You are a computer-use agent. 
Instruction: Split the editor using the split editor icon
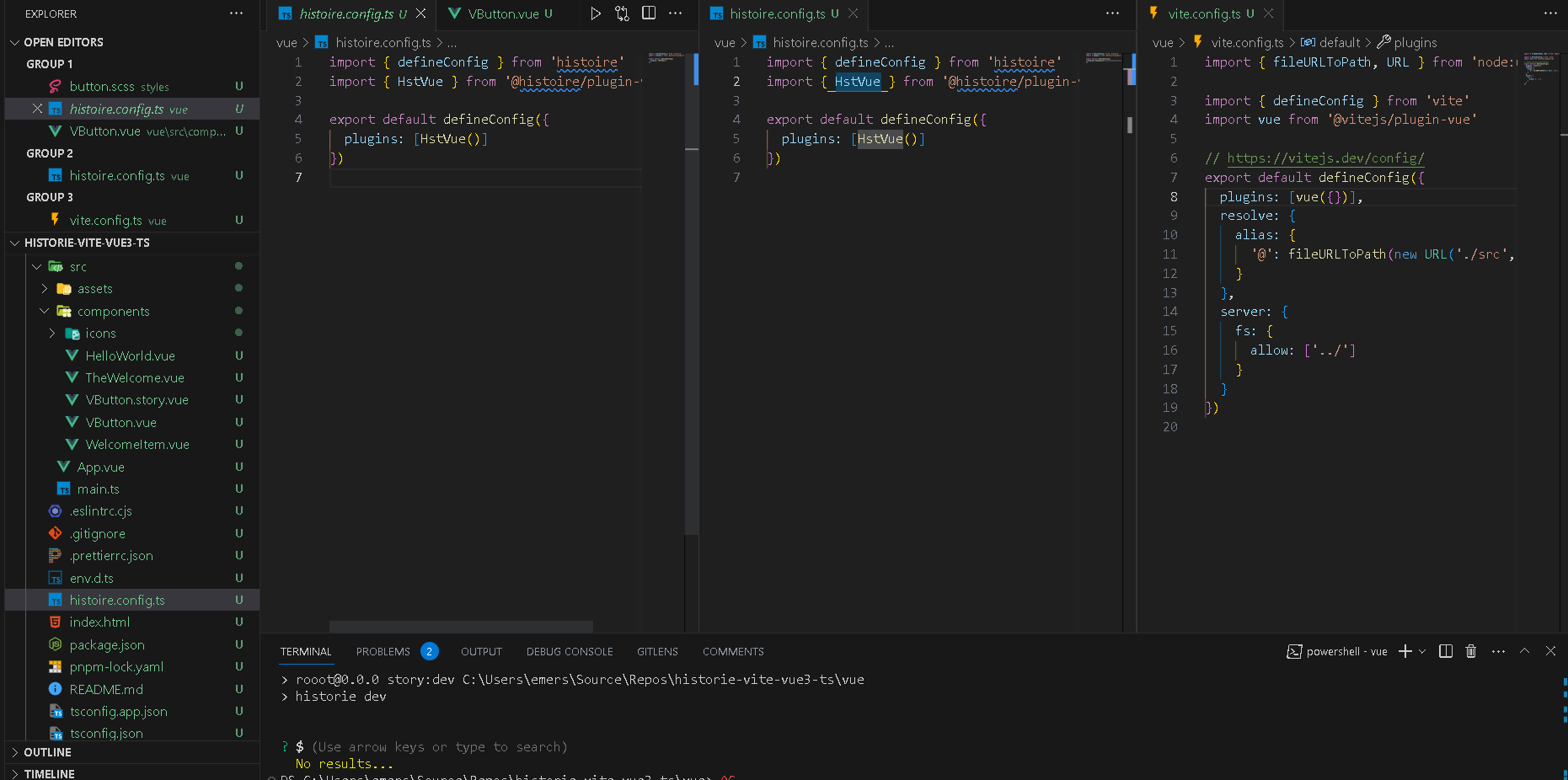point(649,13)
